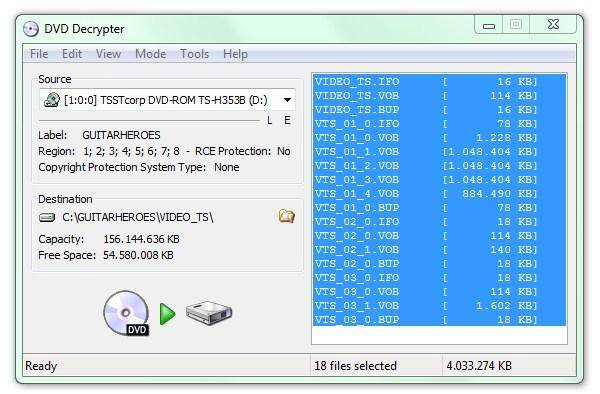This screenshot has height=394, width=600.
Task: Select VTS_02_0.IFO file row
Action: (x=439, y=221)
